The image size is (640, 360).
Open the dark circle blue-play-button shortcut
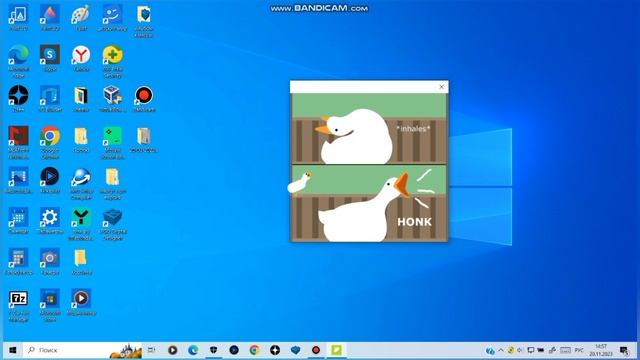(x=50, y=180)
